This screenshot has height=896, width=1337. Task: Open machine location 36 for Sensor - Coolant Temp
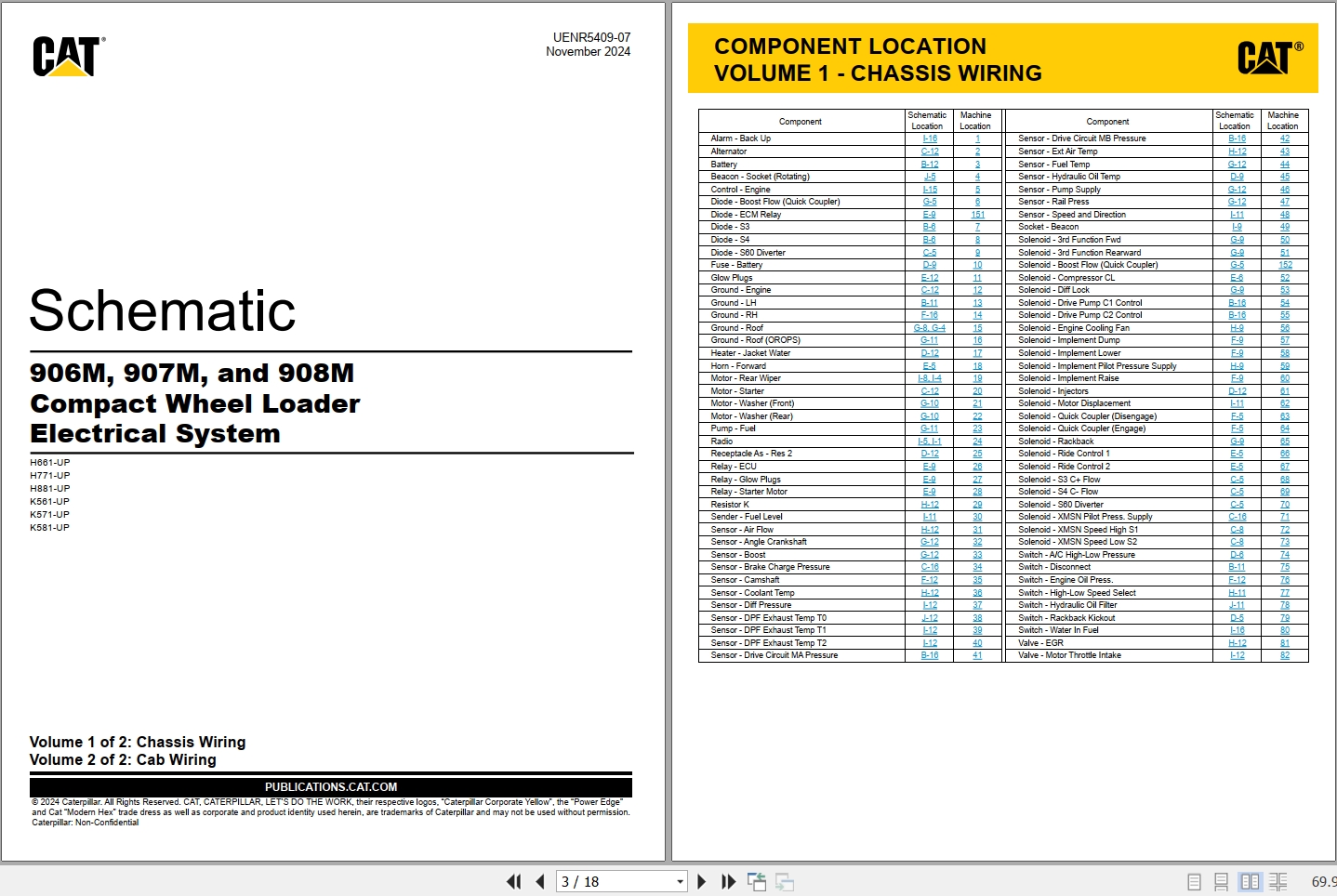(x=977, y=593)
